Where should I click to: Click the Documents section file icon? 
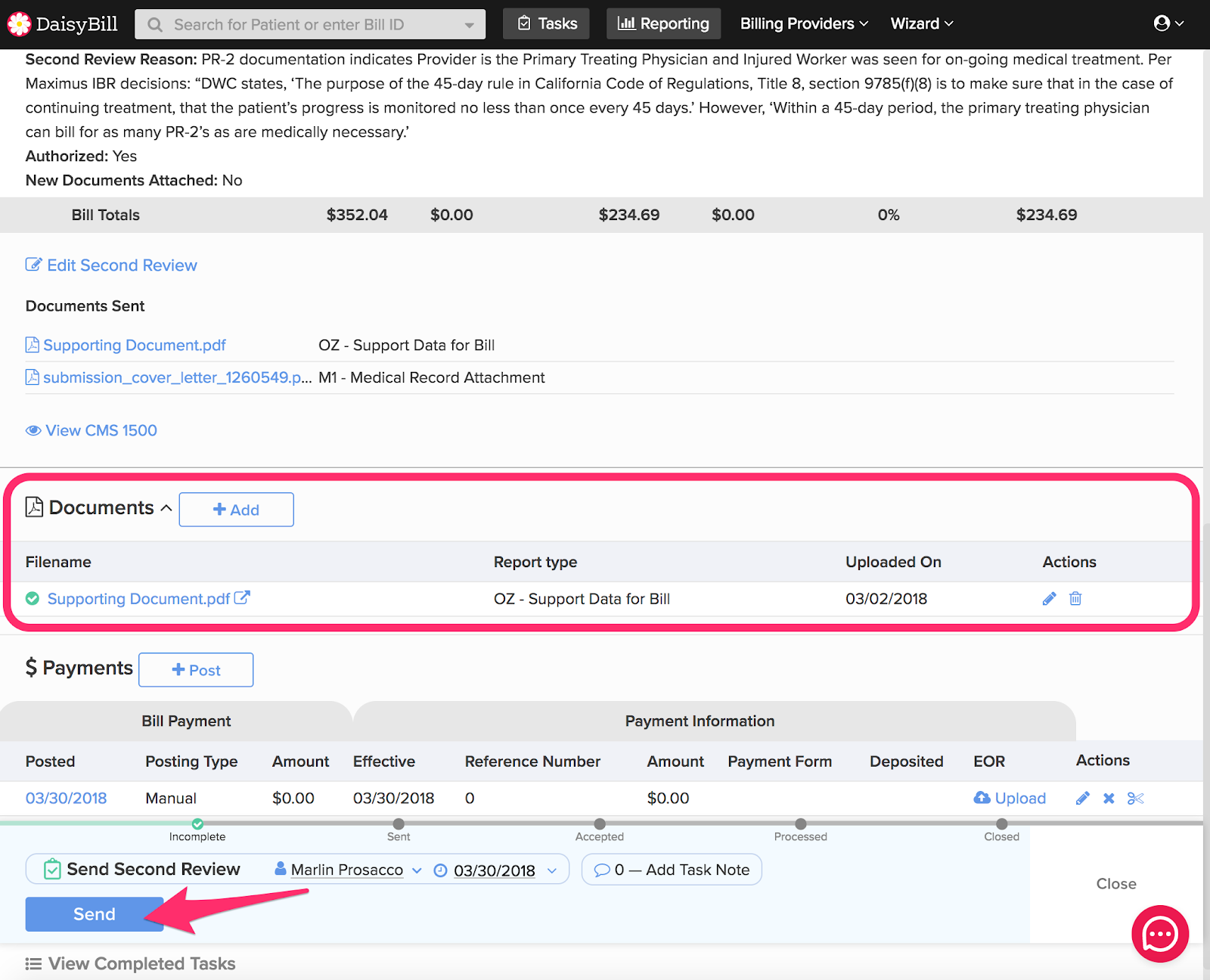[34, 507]
